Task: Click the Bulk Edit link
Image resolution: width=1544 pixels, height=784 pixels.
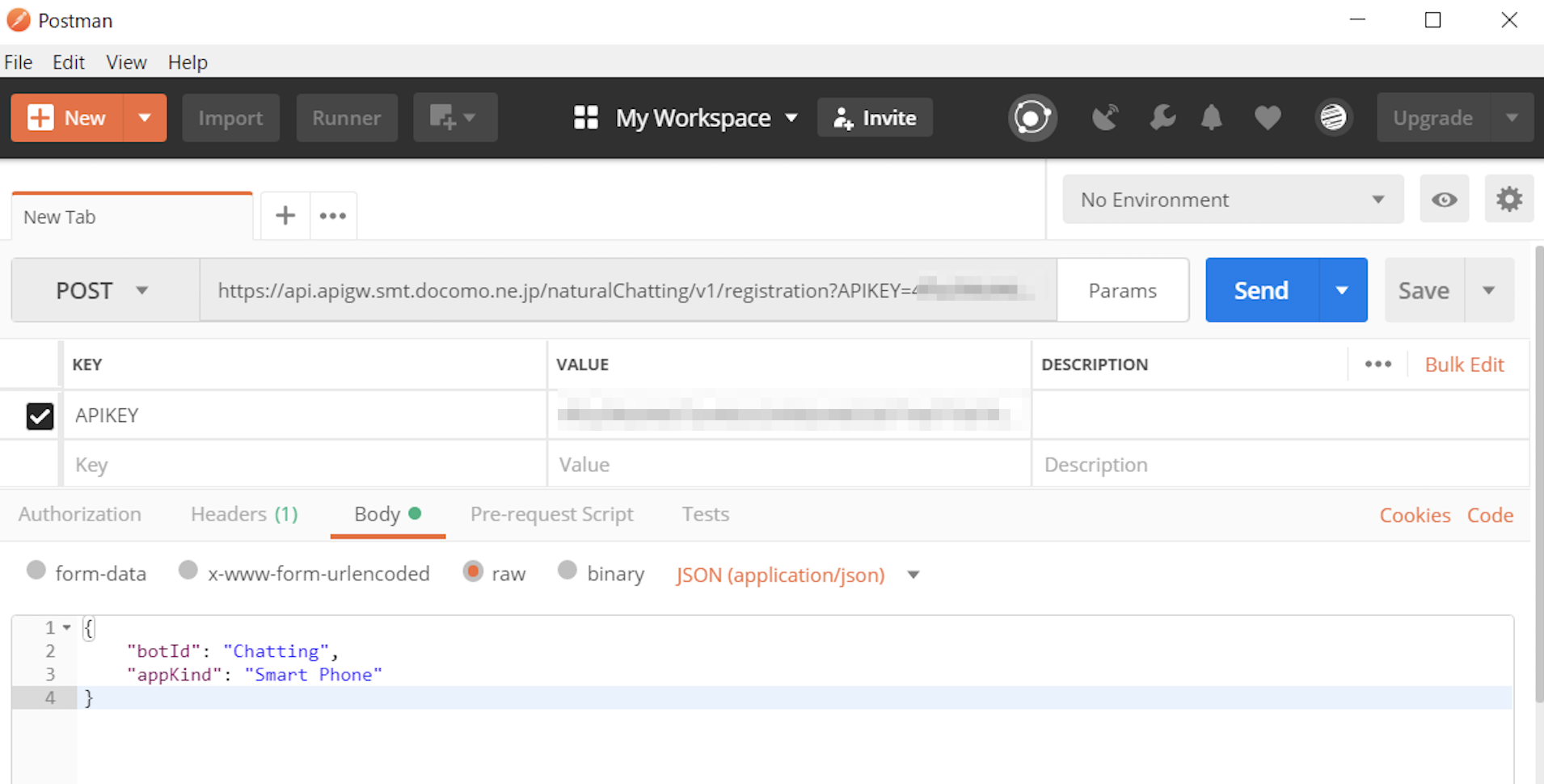Action: click(1464, 365)
